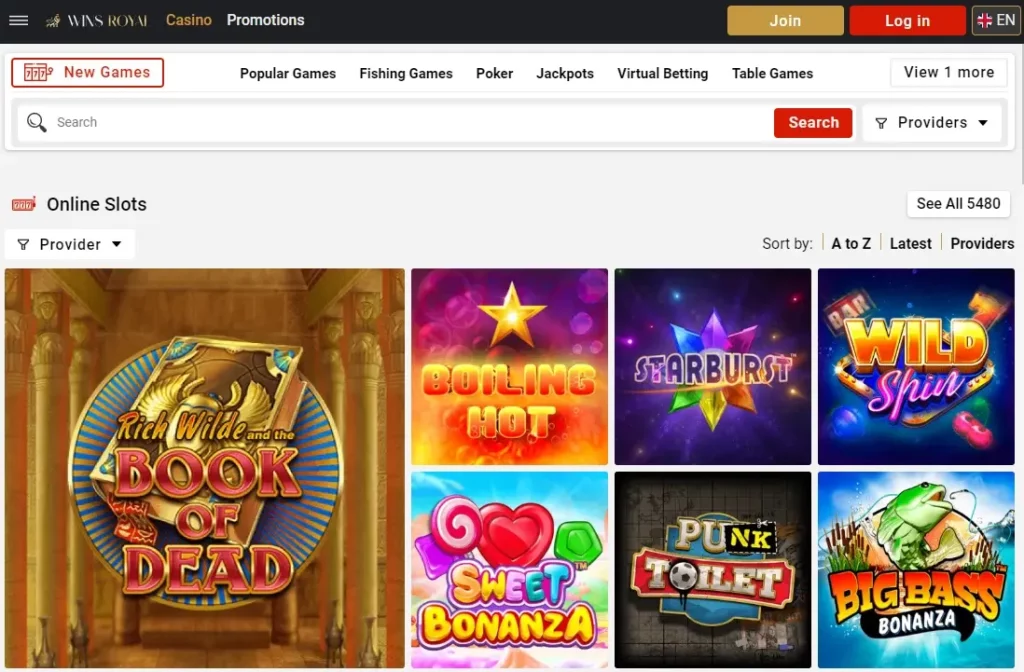1024x672 pixels.
Task: Expand the Providers dropdown in search bar
Action: tap(932, 123)
